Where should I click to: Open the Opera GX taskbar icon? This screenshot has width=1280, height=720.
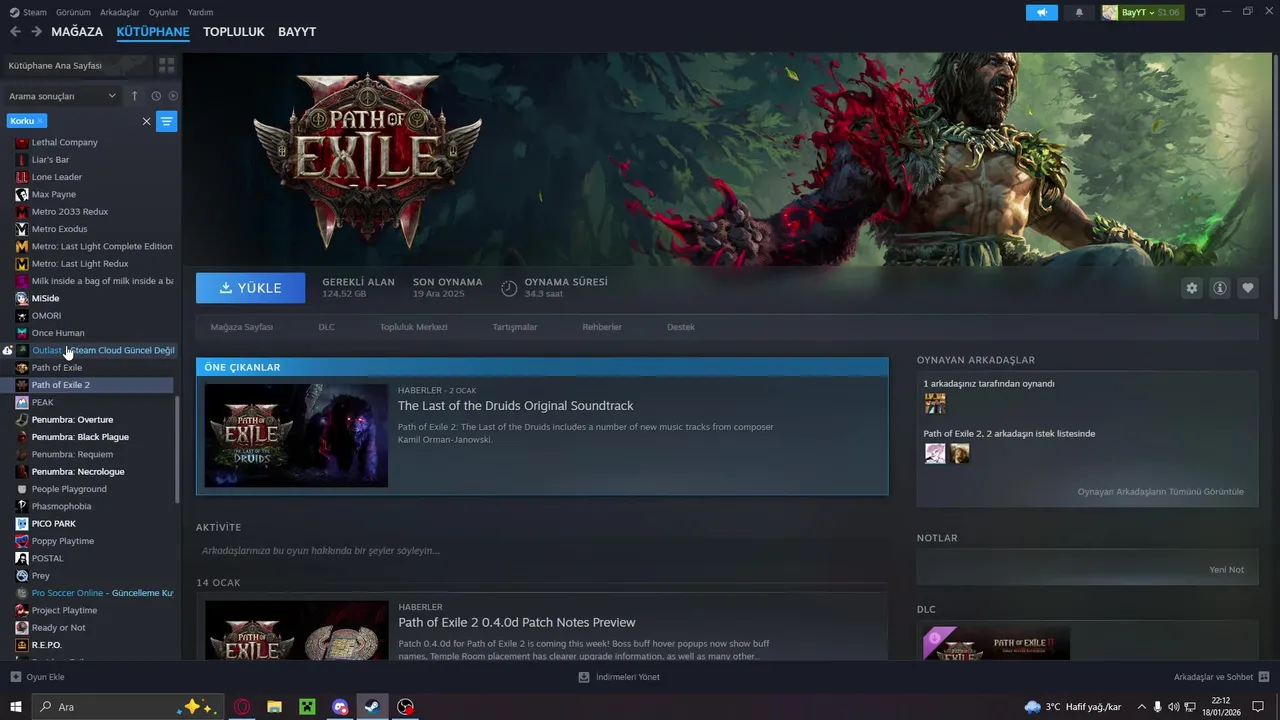click(x=242, y=707)
